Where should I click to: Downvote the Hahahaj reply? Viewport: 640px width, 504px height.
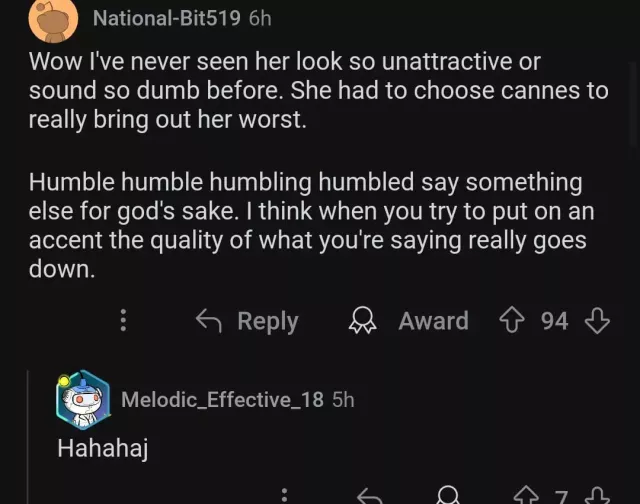point(597,496)
